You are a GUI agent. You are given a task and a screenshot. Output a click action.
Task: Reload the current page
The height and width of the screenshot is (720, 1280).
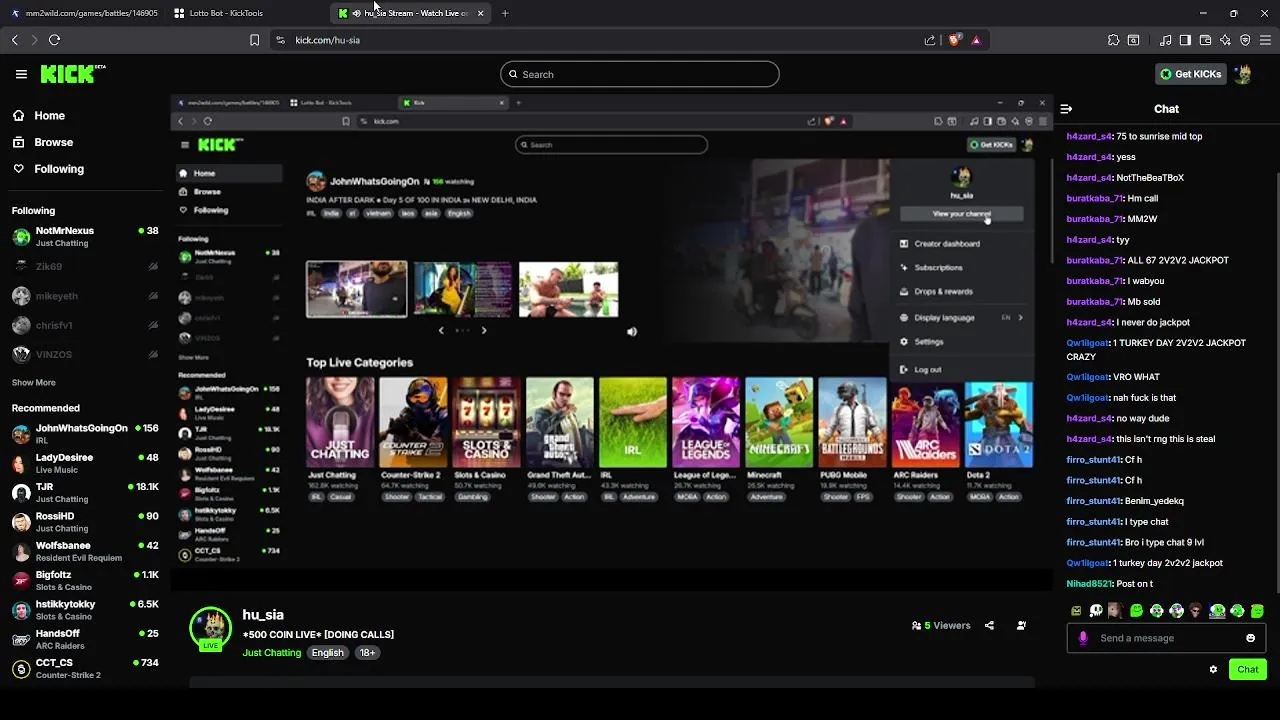54,40
